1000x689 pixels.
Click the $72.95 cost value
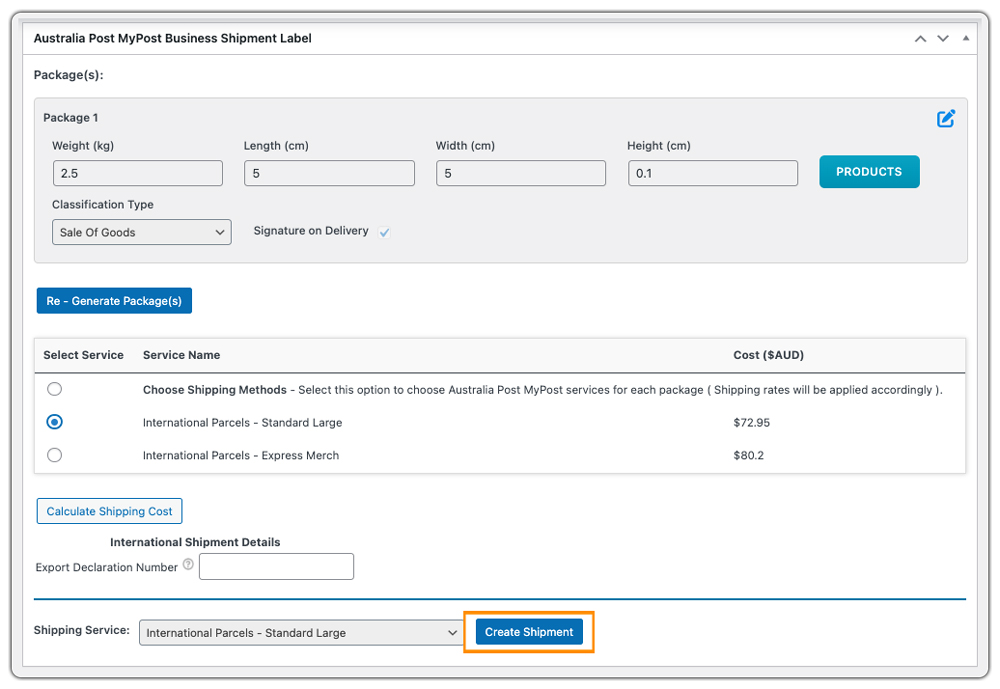pyautogui.click(x=751, y=422)
